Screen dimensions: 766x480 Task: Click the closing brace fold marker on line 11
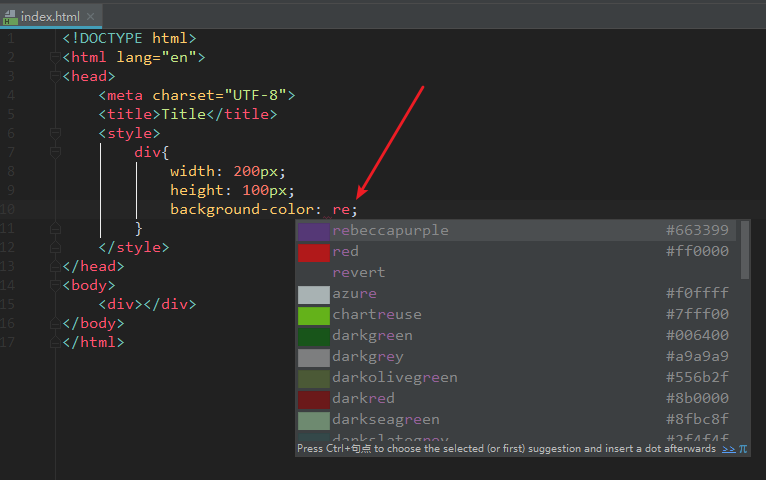(55, 228)
